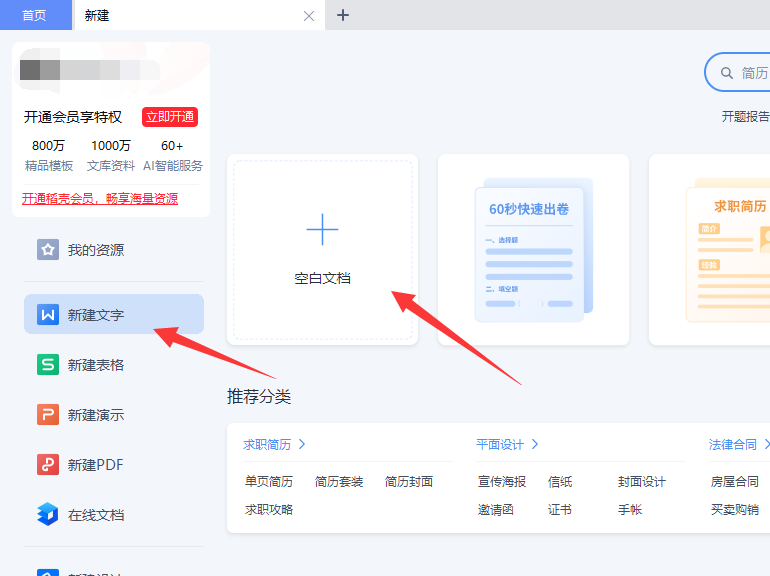Open the 60秒快速出卷 template thumbnail
This screenshot has height=576, width=770.
533,249
